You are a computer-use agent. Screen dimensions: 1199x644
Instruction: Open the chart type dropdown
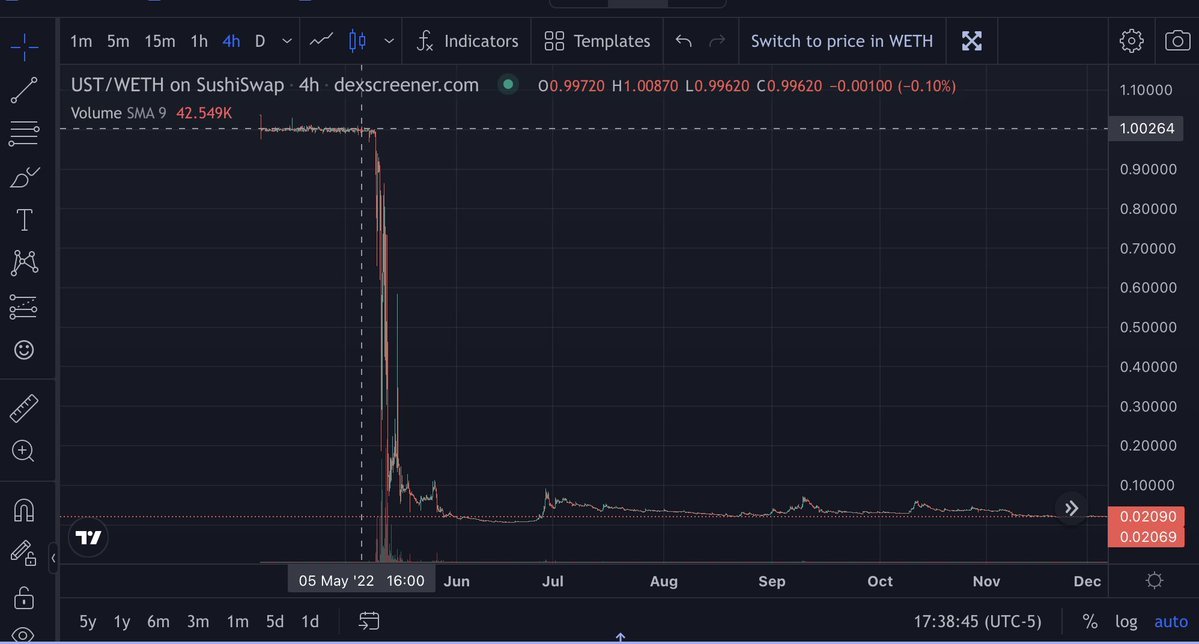click(388, 41)
